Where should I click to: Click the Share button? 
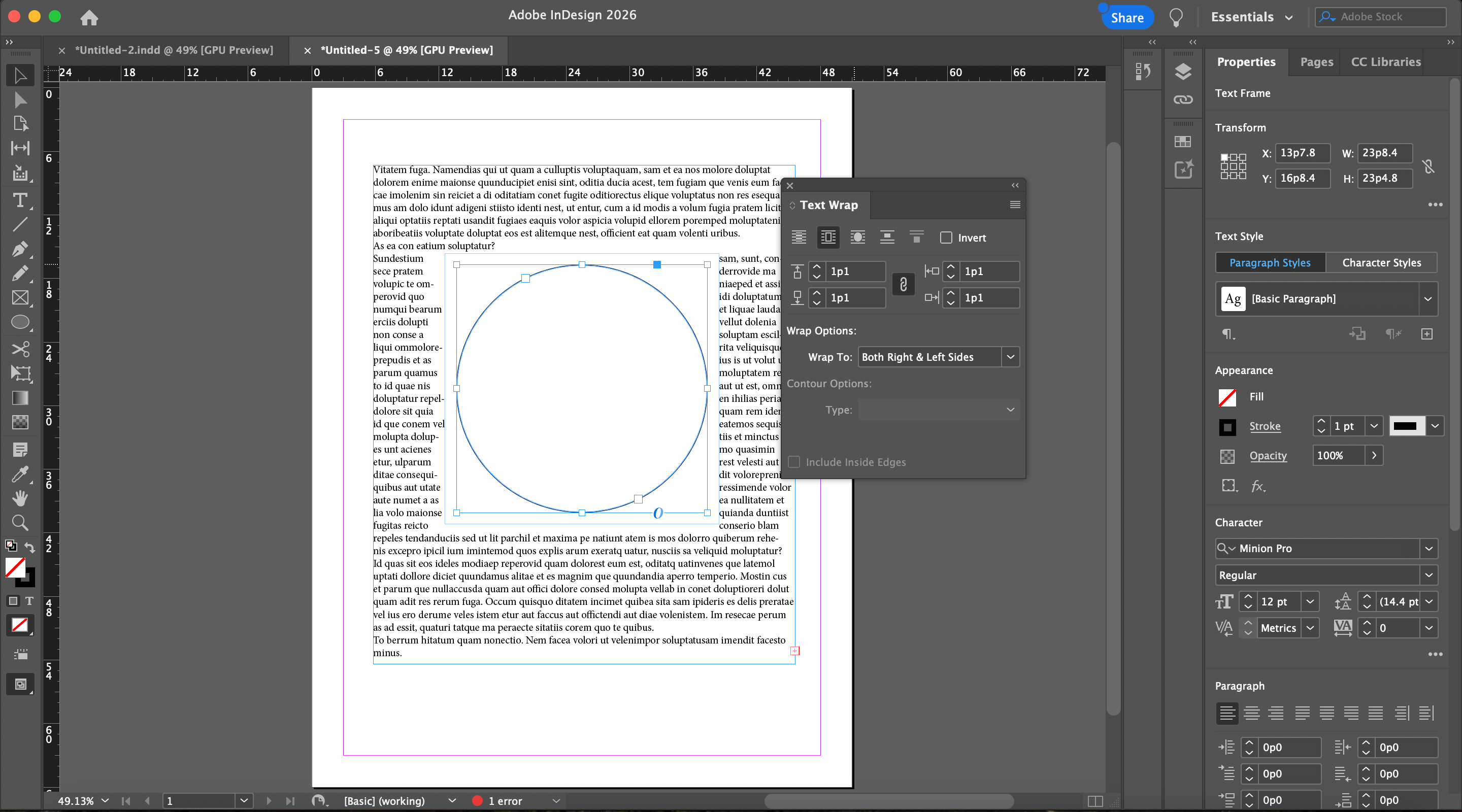tap(1126, 18)
